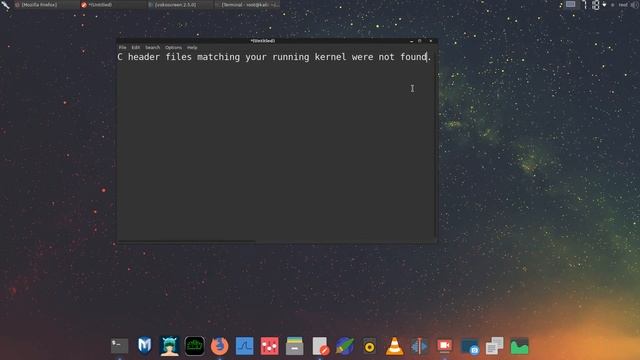Click the workspace switcher in top panel
This screenshot has width=640, height=360.
click(x=571, y=4)
